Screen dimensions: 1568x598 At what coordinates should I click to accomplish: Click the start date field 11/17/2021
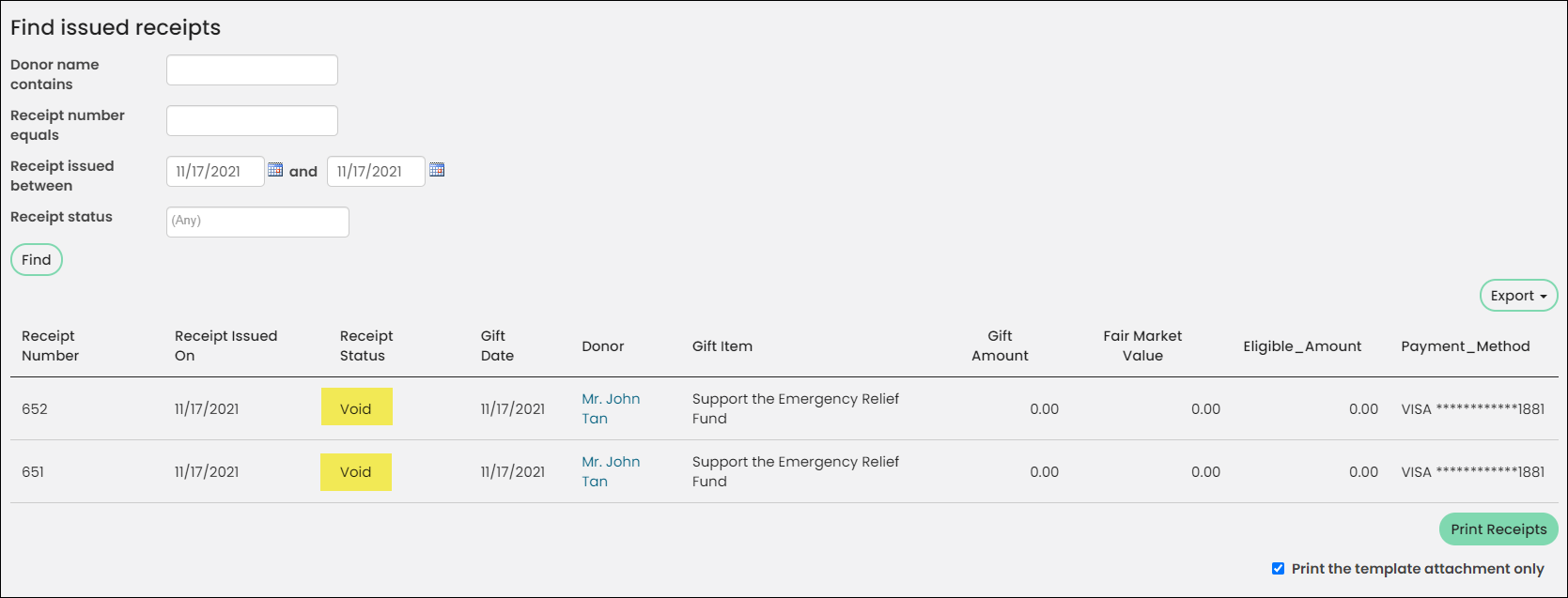click(x=215, y=171)
